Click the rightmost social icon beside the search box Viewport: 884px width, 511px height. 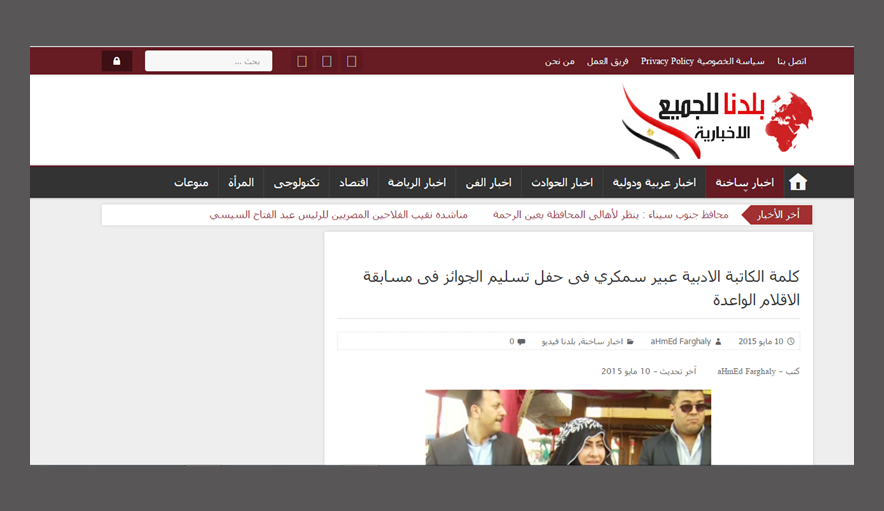coord(351,61)
